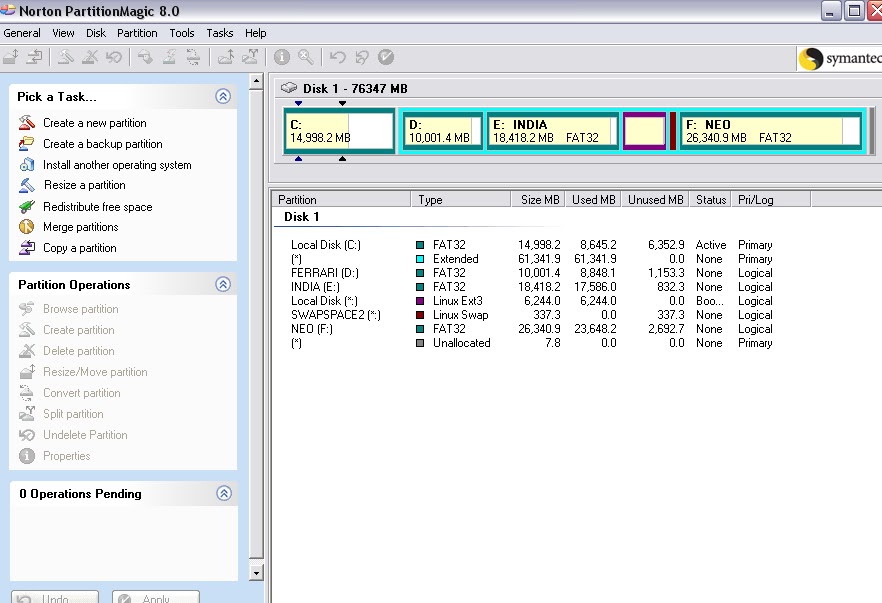Click the Create a new partition icon
The width and height of the screenshot is (882, 603).
point(28,123)
